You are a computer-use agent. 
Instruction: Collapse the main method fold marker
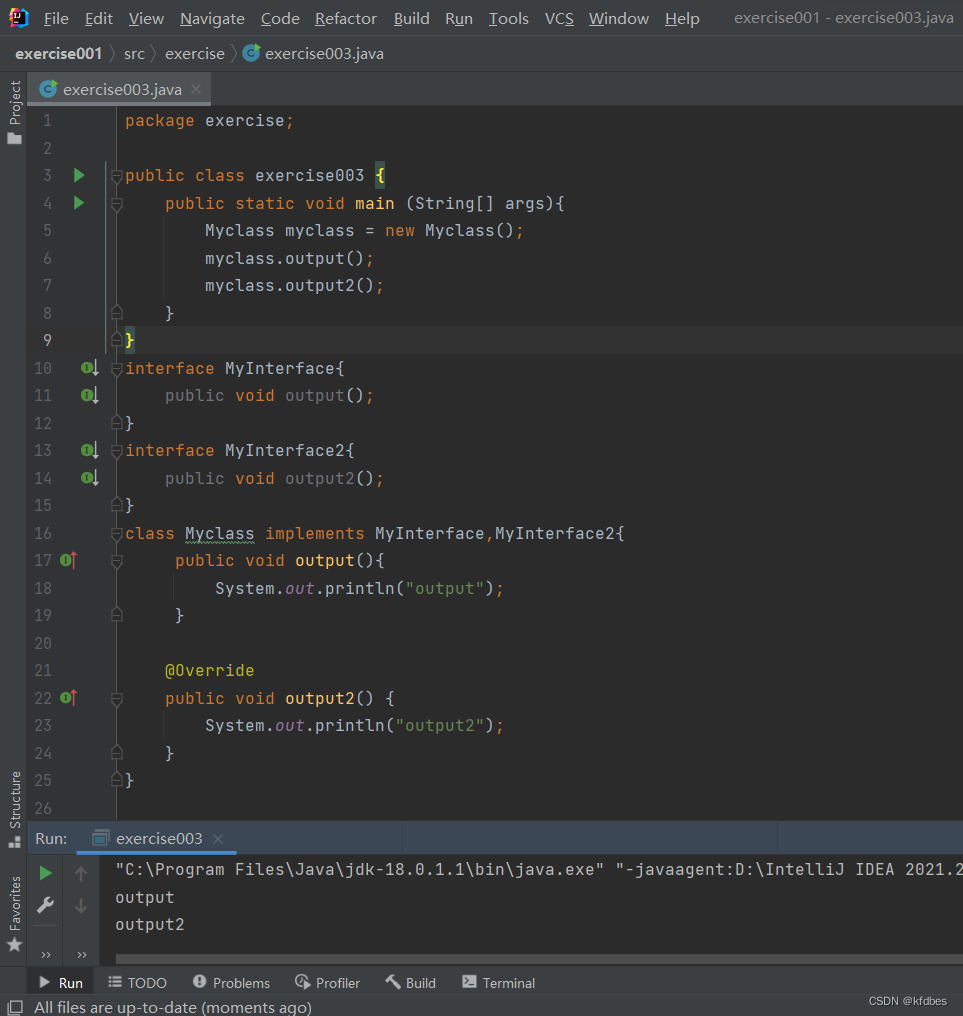[116, 204]
